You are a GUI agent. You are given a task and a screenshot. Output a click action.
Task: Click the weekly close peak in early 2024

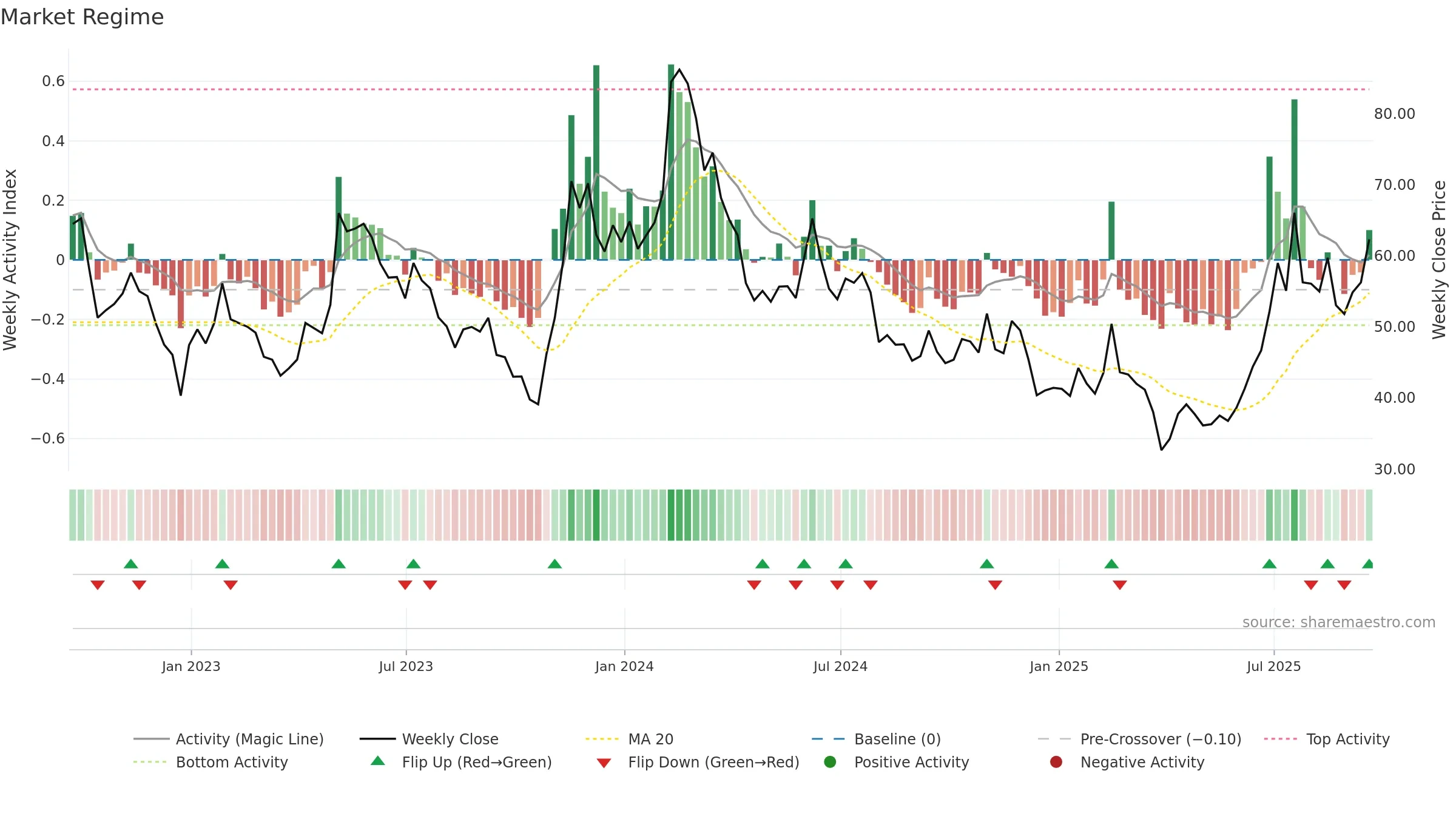679,69
